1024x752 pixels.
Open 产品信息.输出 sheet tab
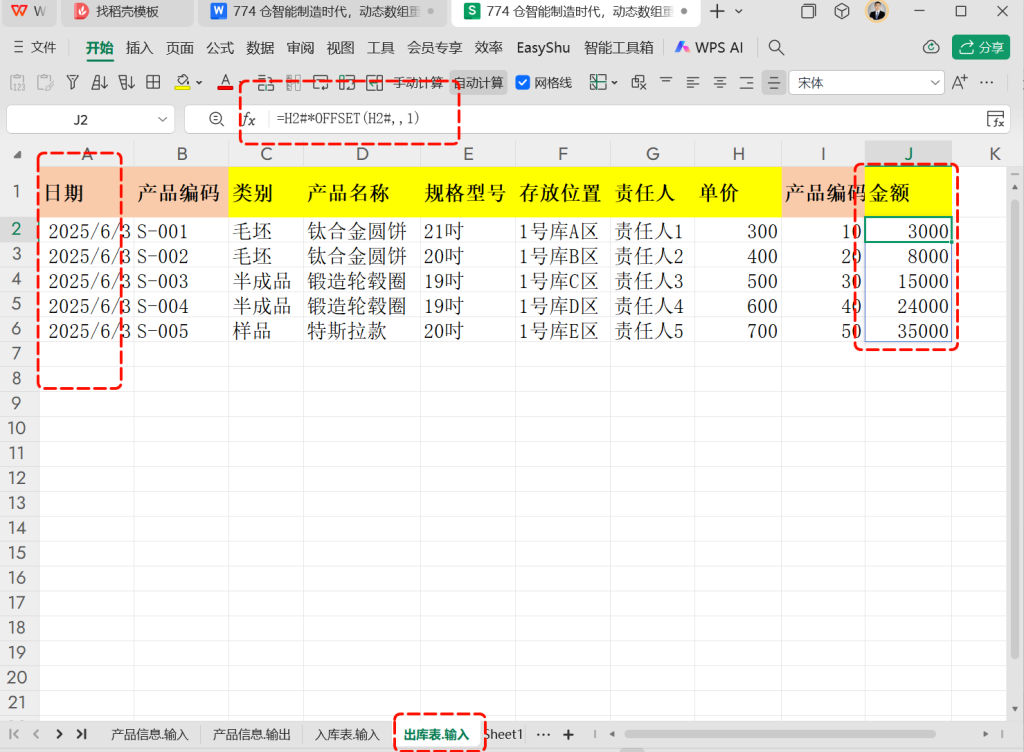[251, 734]
